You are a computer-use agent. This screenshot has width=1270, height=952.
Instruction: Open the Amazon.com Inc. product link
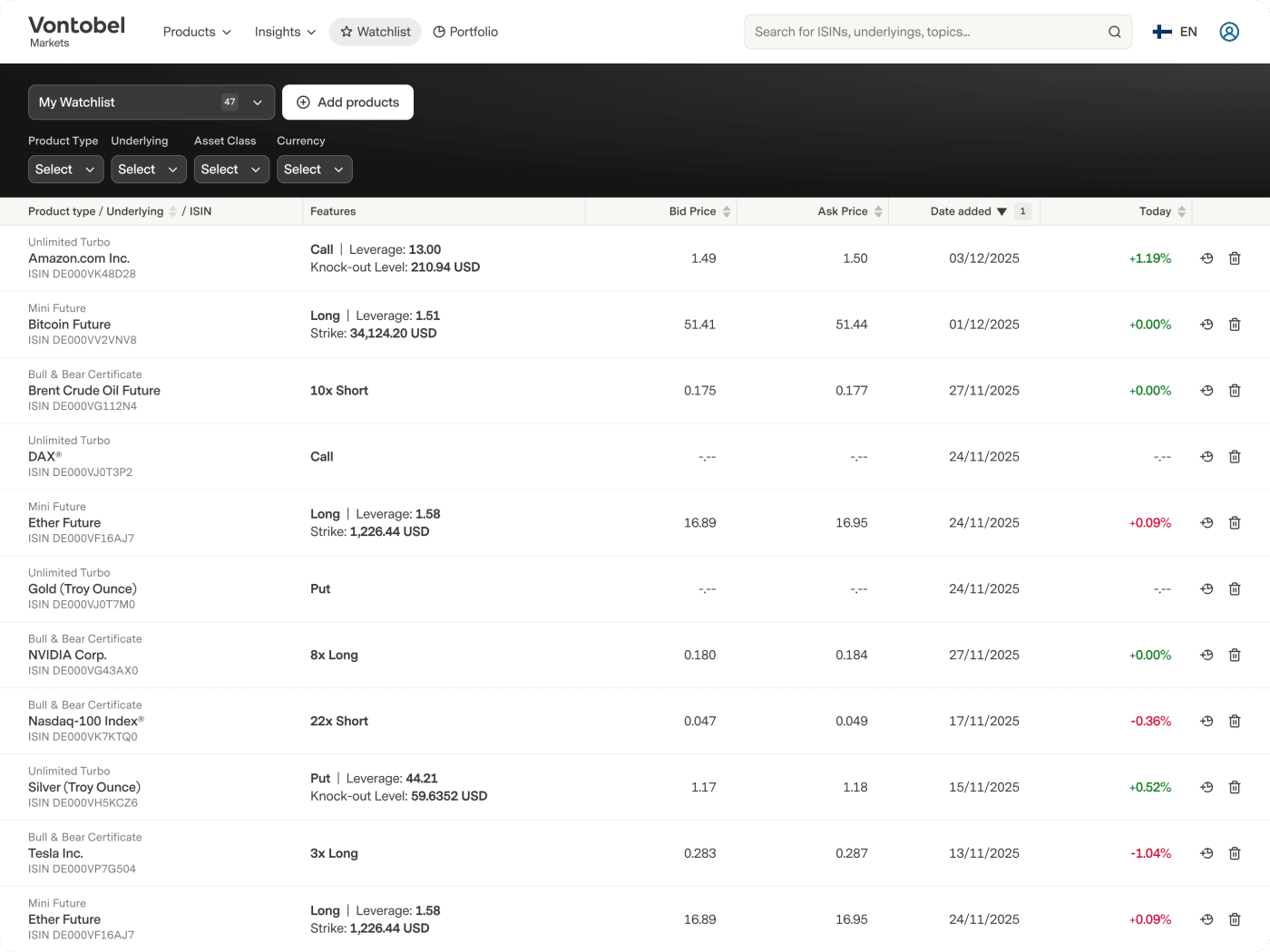click(x=79, y=258)
